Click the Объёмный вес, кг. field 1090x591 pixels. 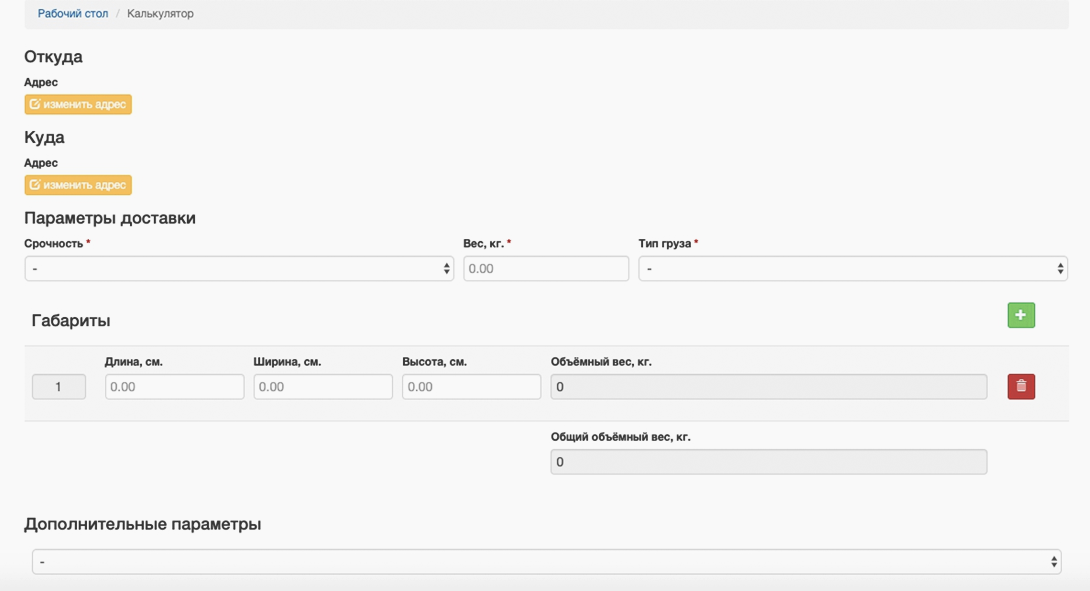pyautogui.click(x=769, y=387)
